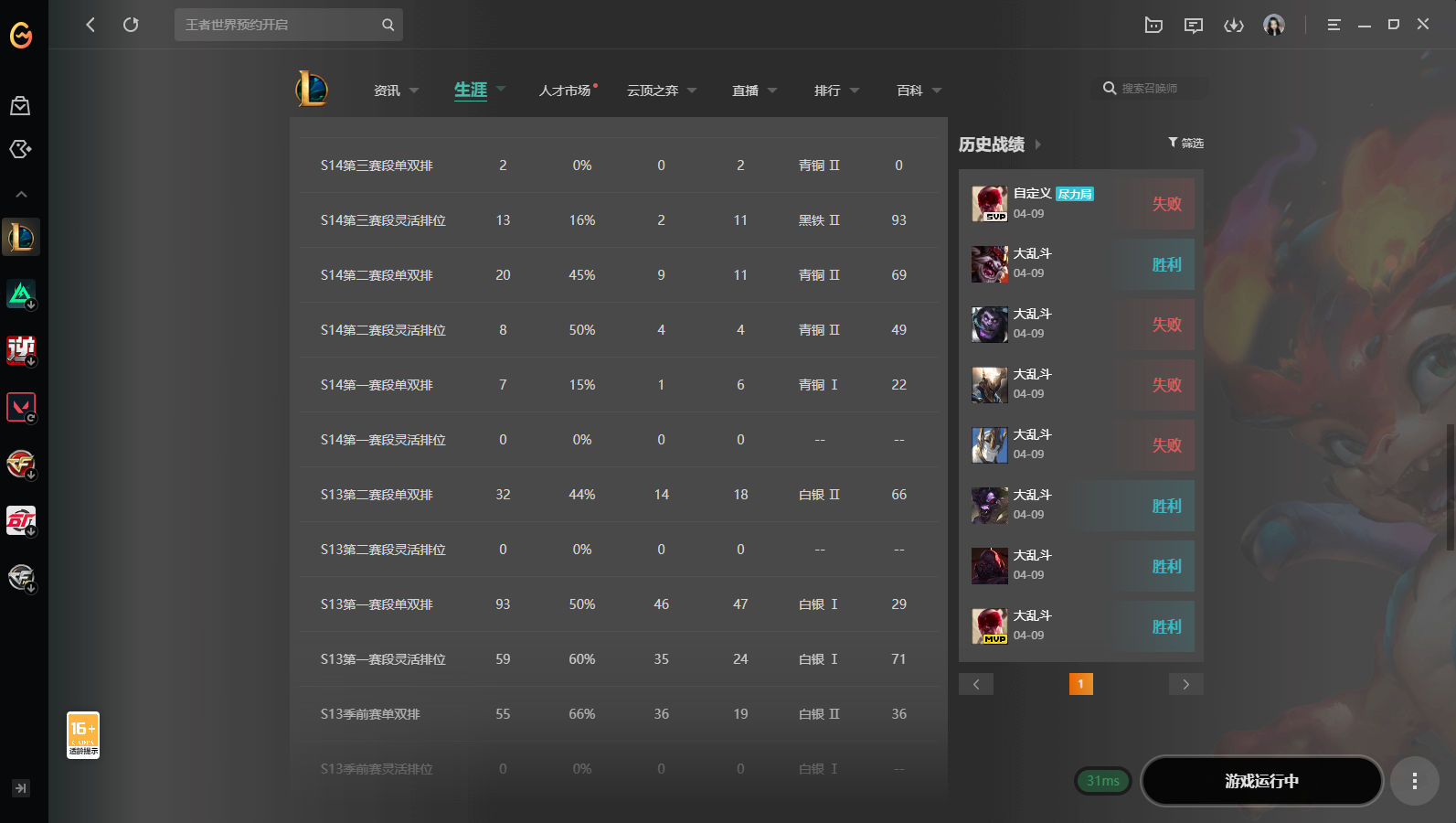
Task: Click the League of Legends logo
Action: pos(312,90)
